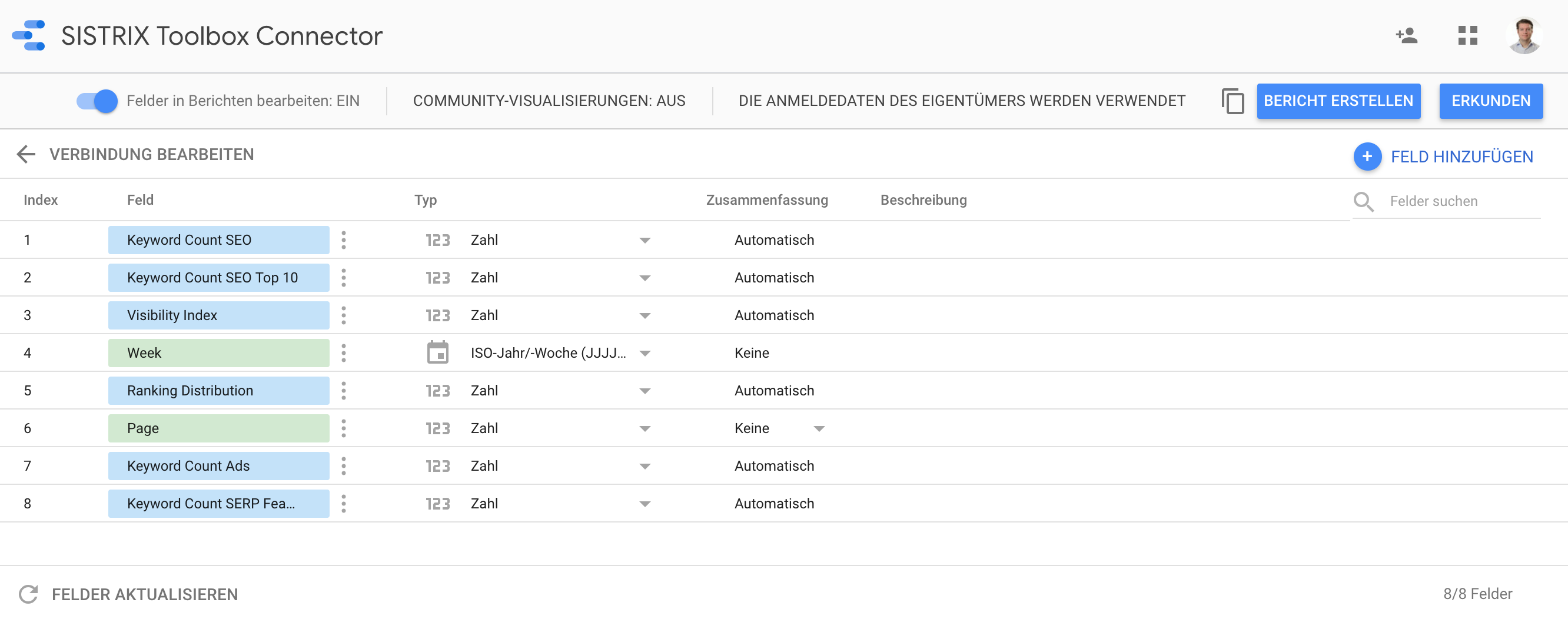Toggle Felder in Berichten bearbeiten switch
The height and width of the screenshot is (619, 1568).
click(x=97, y=101)
